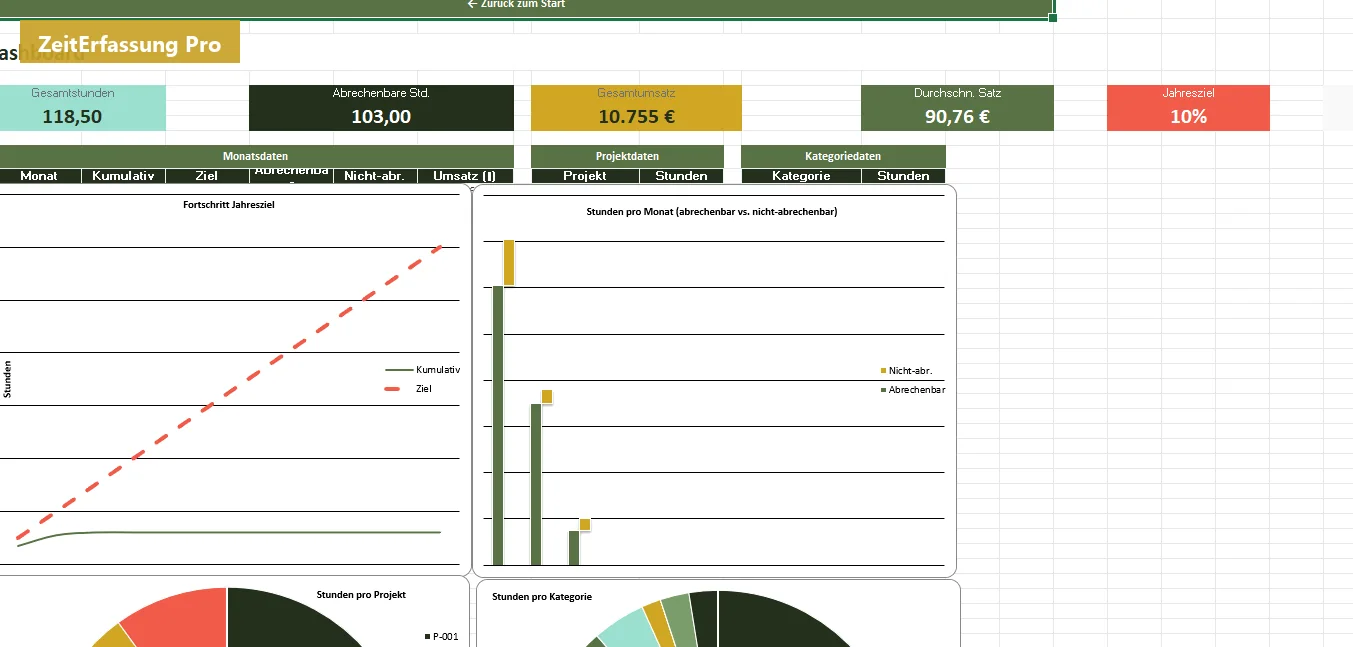Click the Kategoriedaten section header

[x=843, y=156]
